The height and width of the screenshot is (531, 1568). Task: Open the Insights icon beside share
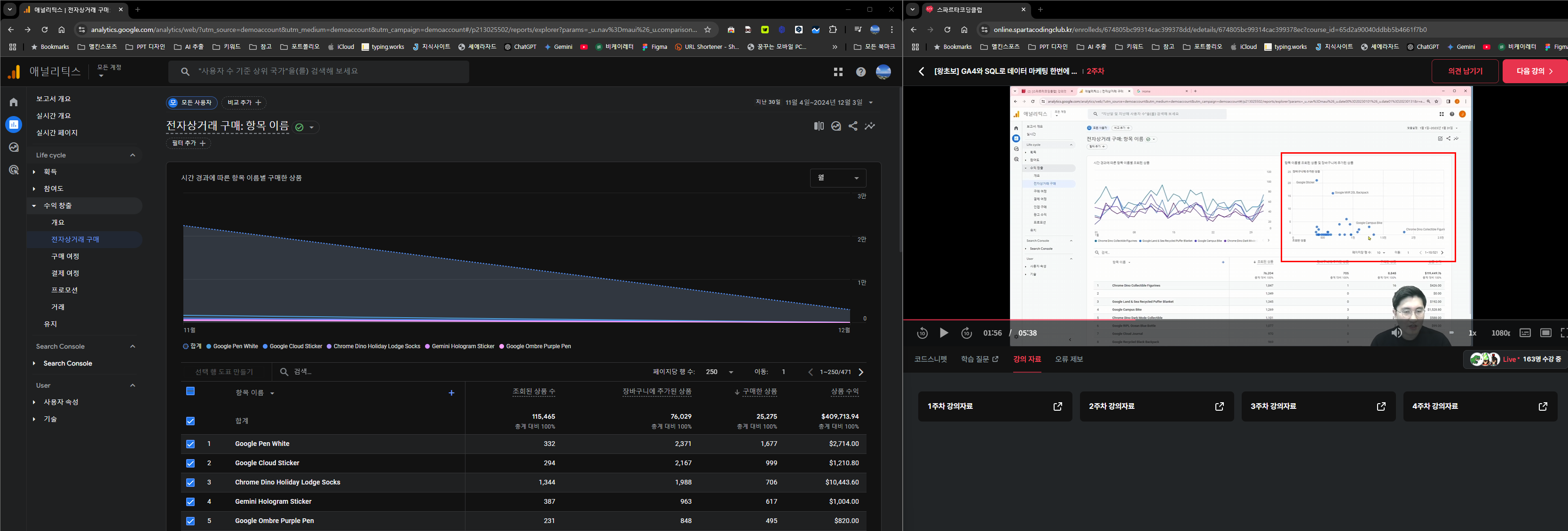(x=836, y=126)
